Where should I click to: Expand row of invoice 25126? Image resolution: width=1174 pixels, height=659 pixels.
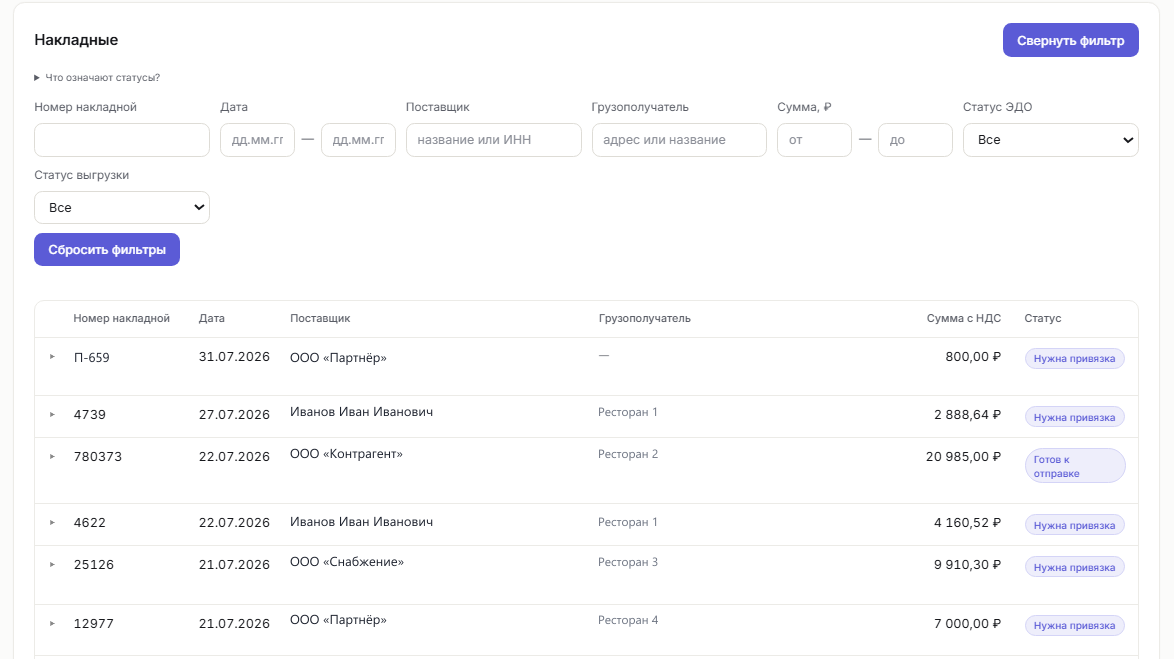point(52,564)
